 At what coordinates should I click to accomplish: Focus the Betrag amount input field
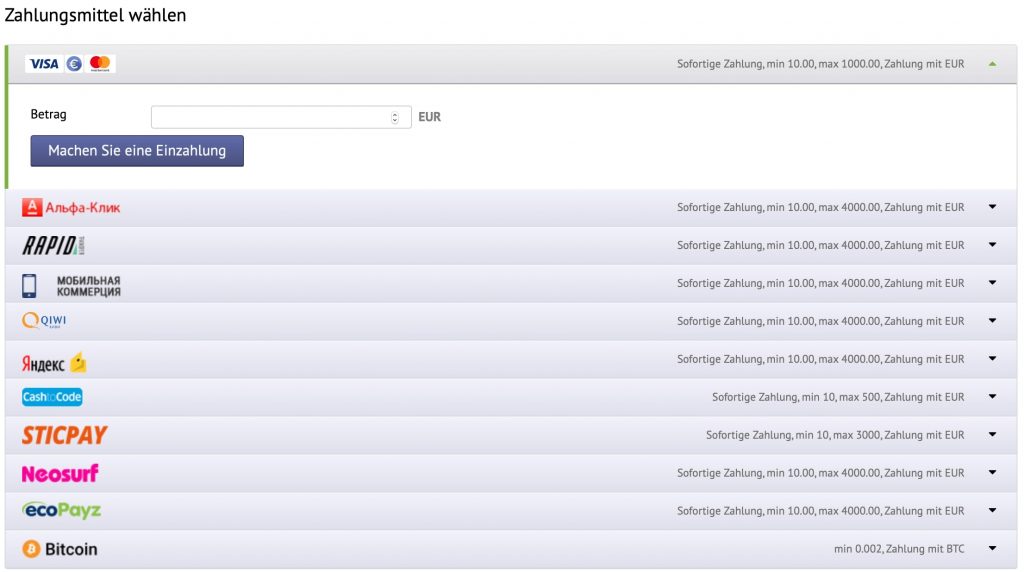[270, 118]
